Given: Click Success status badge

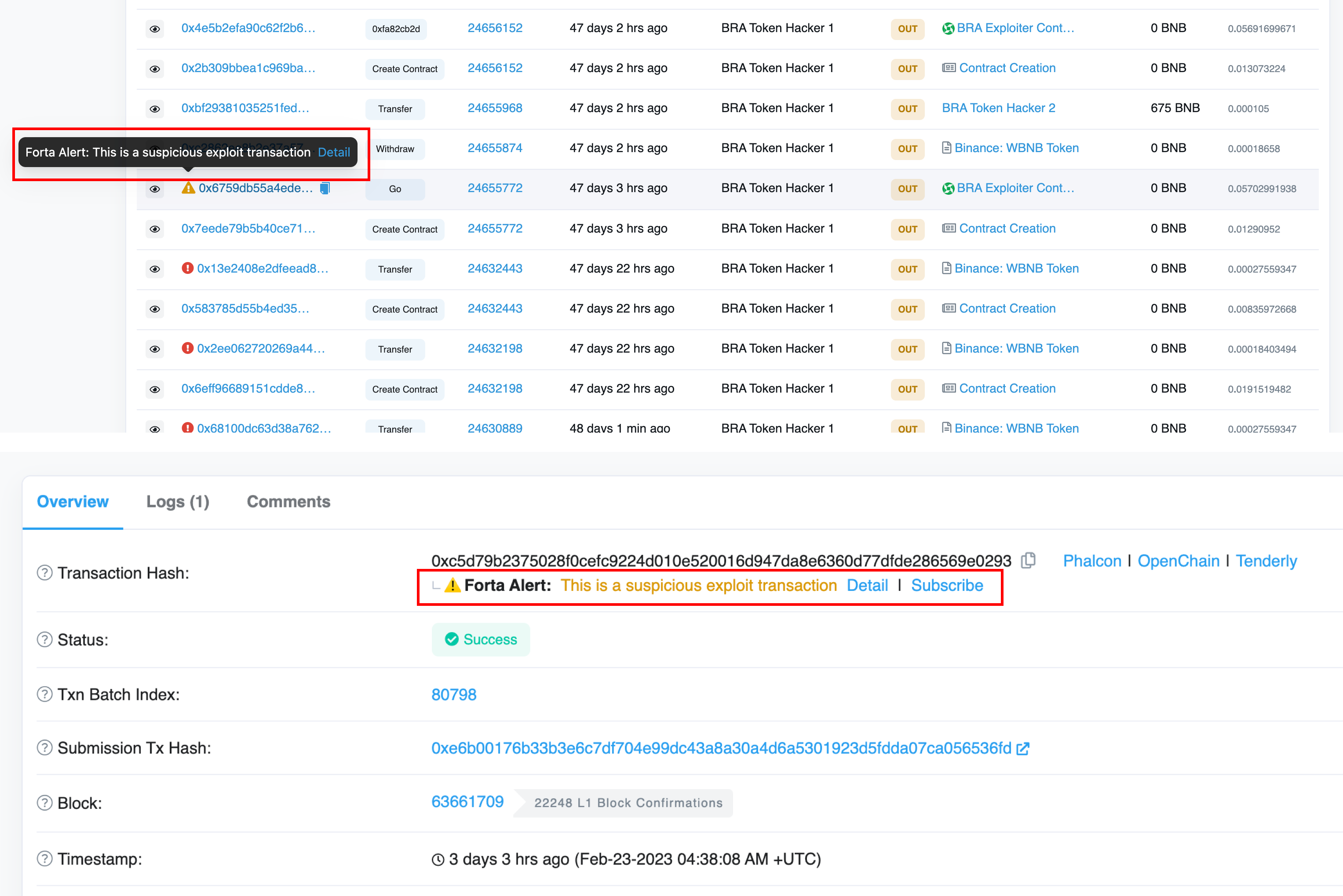Looking at the screenshot, I should click(481, 639).
